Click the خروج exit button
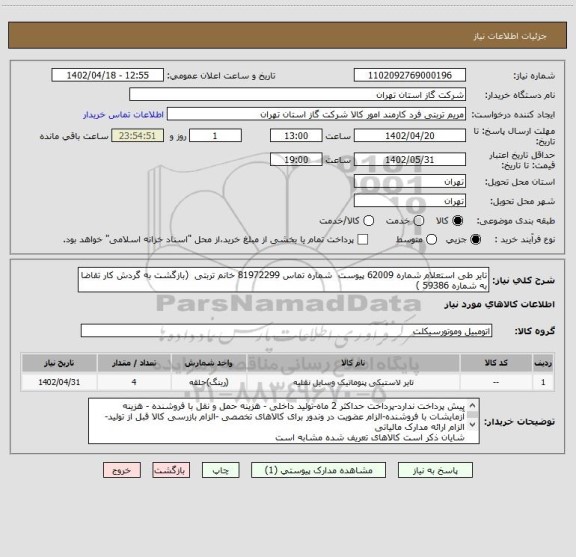Screen dimensions: 576x557 click(x=122, y=470)
